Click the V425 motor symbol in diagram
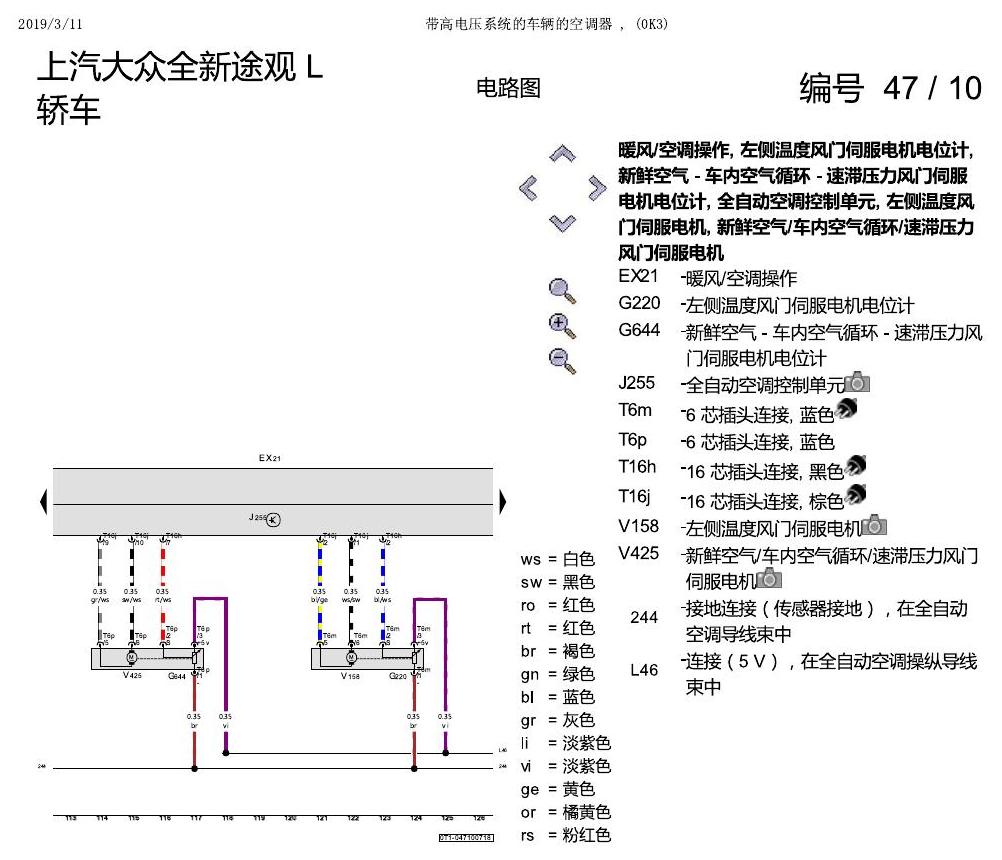The width and height of the screenshot is (1002, 860). (132, 657)
